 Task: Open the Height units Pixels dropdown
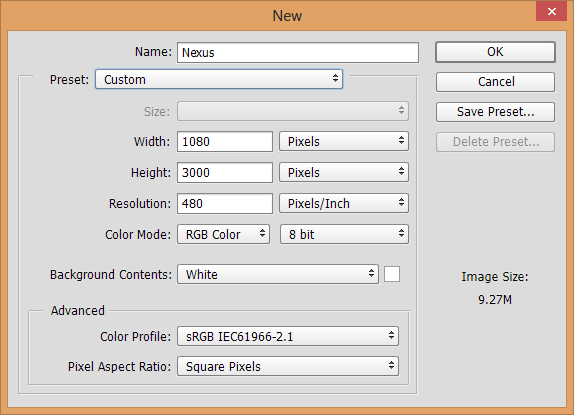344,172
